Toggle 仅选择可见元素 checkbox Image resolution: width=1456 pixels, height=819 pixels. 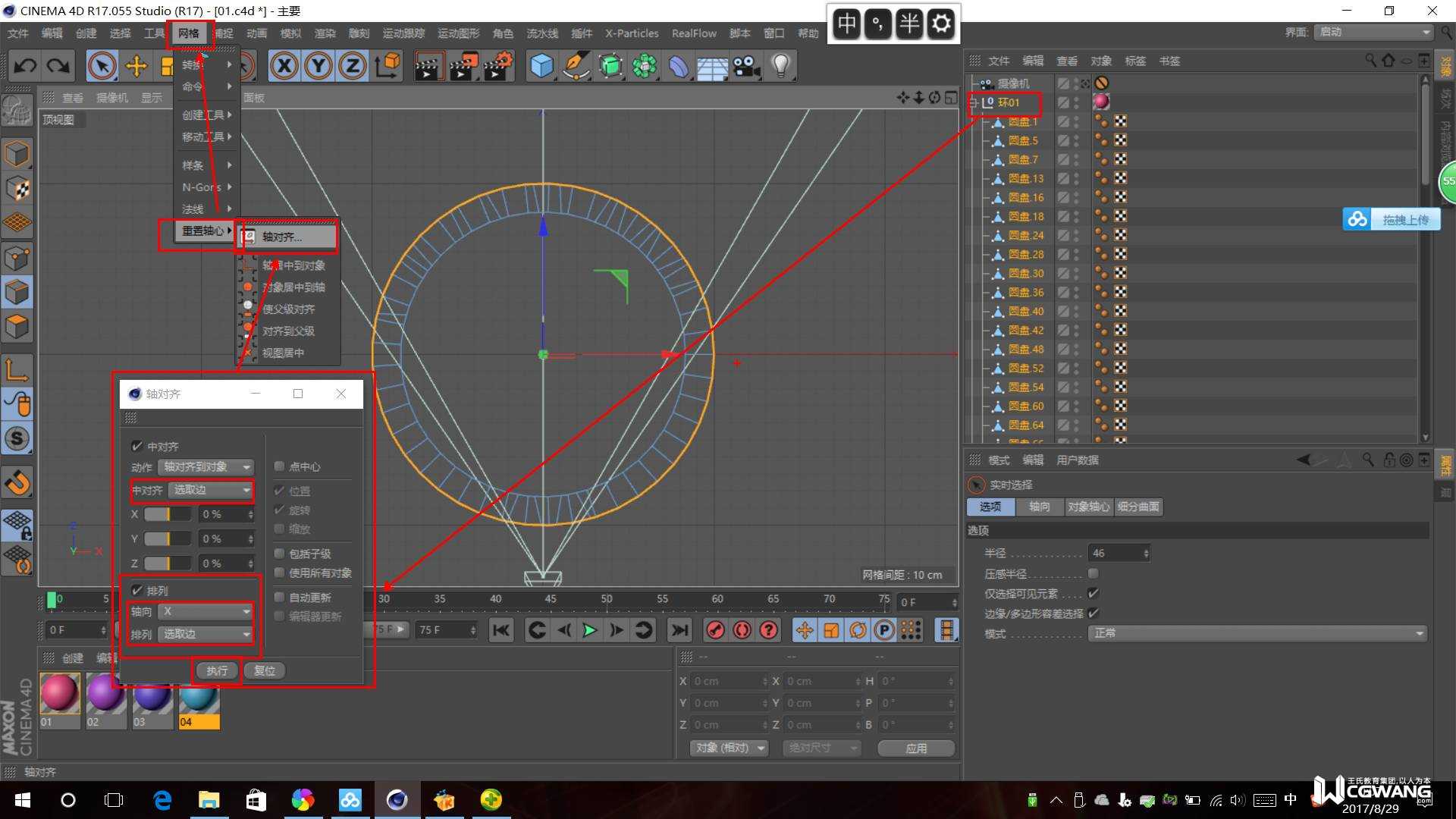point(1093,593)
